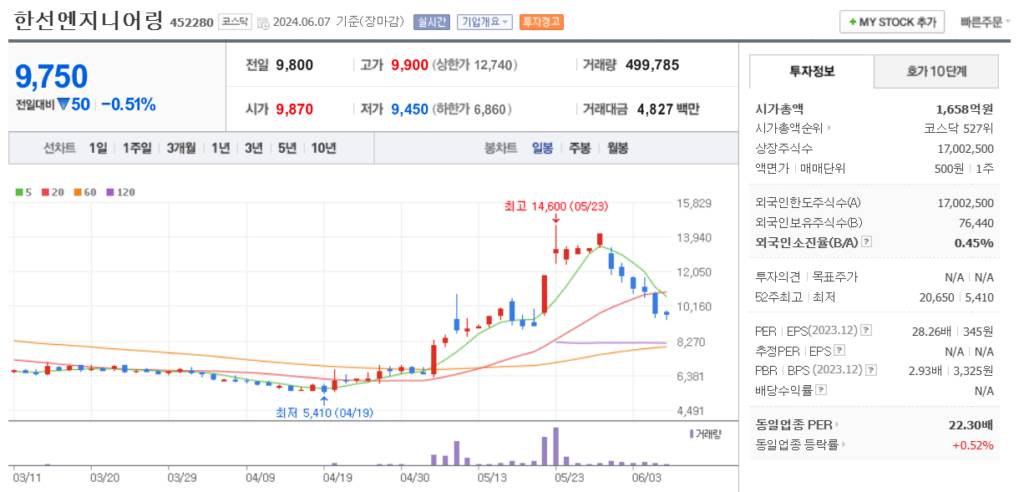Click the stock code 452280
This screenshot has height=492, width=1024.
pyautogui.click(x=191, y=22)
